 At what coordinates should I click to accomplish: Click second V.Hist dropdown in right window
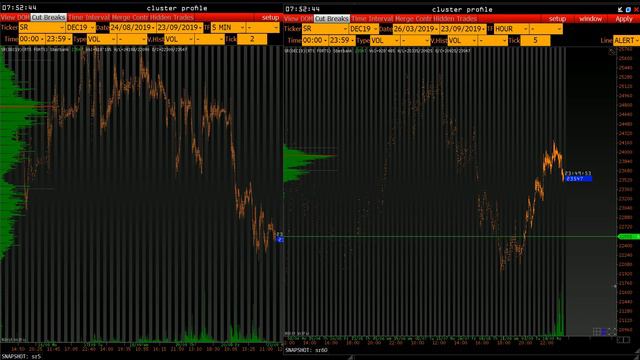(493, 40)
